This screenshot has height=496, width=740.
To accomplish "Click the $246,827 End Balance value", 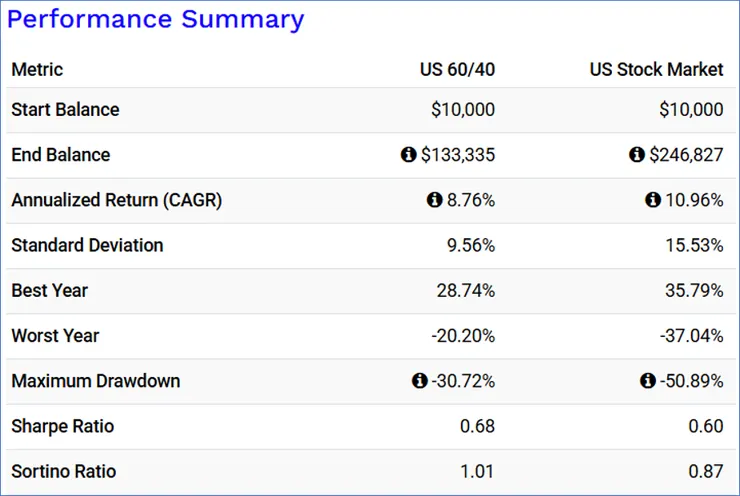I will pos(686,155).
